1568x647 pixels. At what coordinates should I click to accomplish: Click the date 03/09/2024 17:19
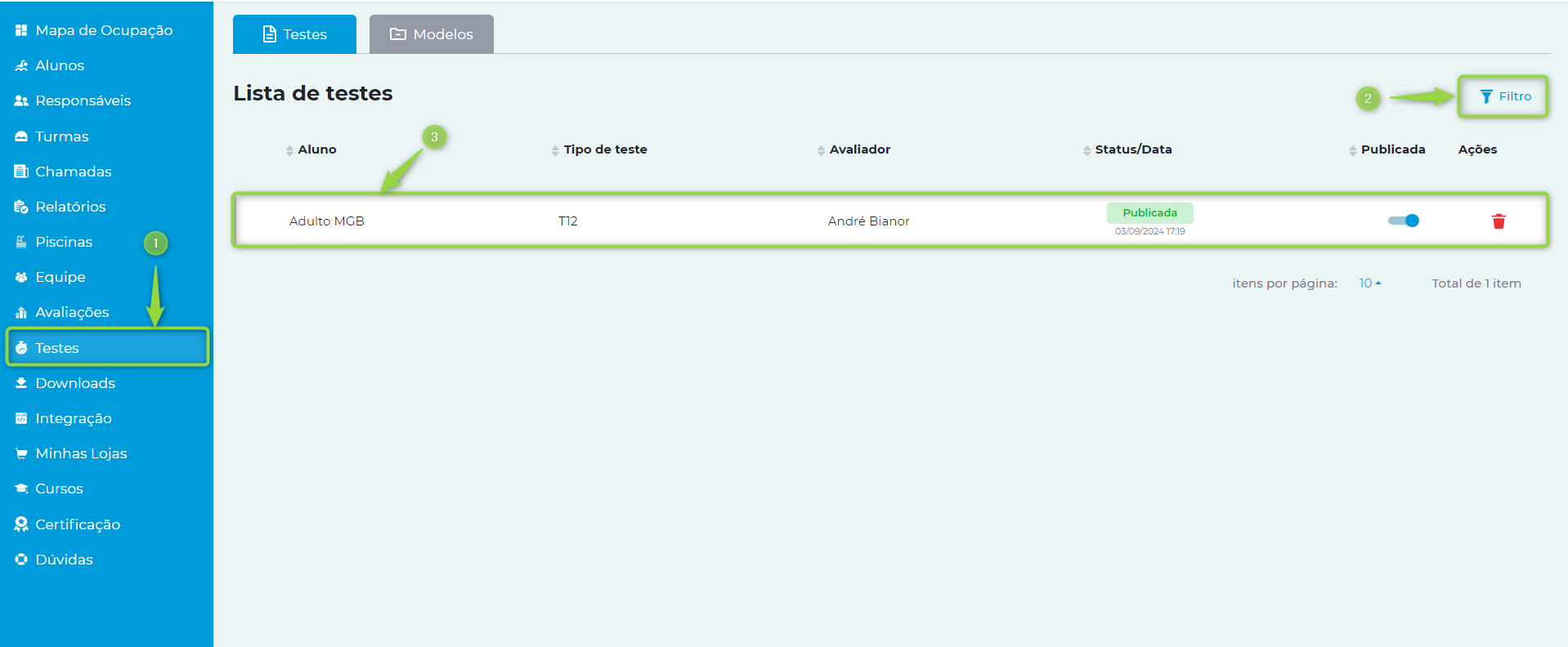(x=1149, y=231)
